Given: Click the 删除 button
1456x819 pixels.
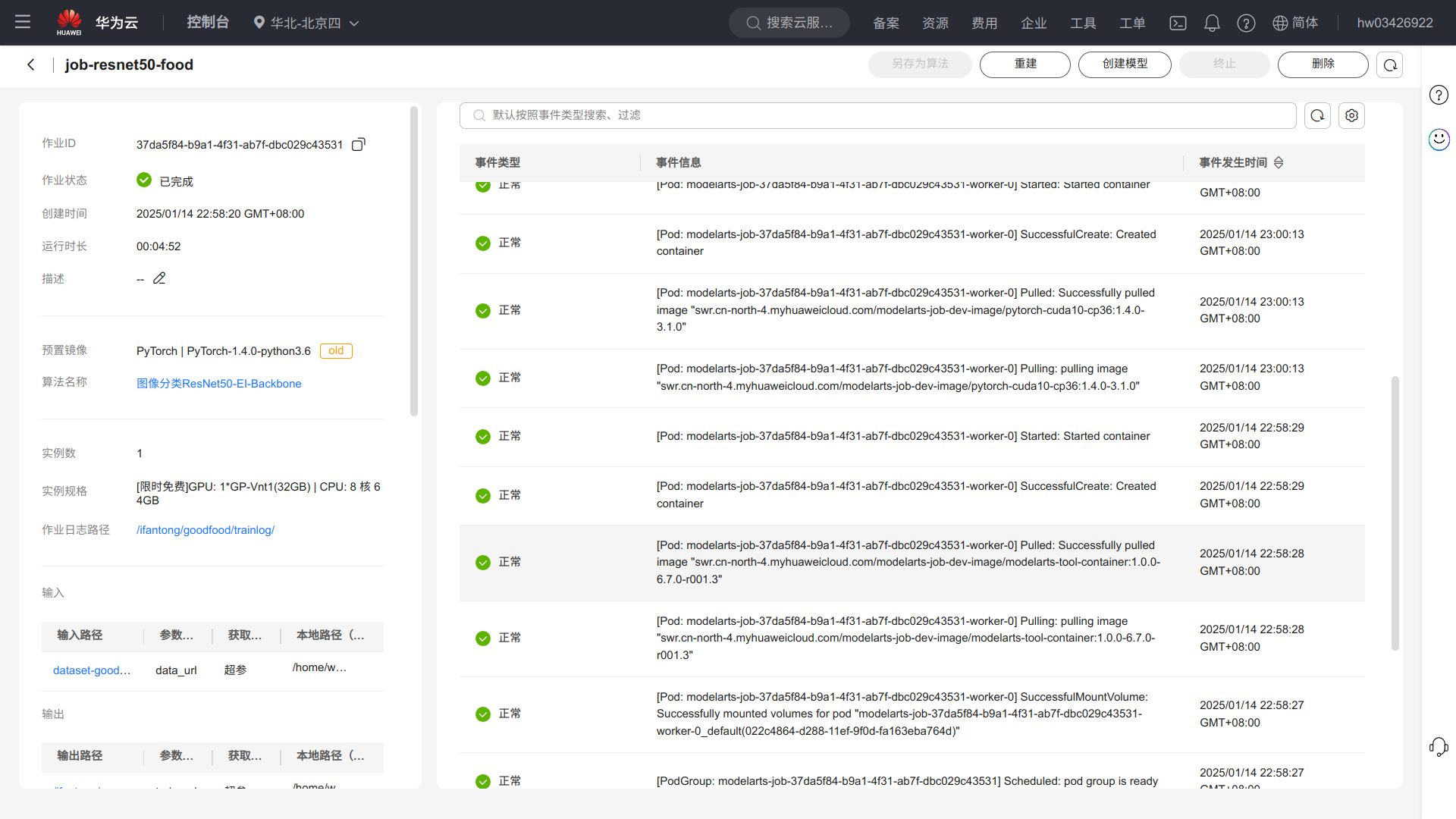Looking at the screenshot, I should tap(1323, 64).
